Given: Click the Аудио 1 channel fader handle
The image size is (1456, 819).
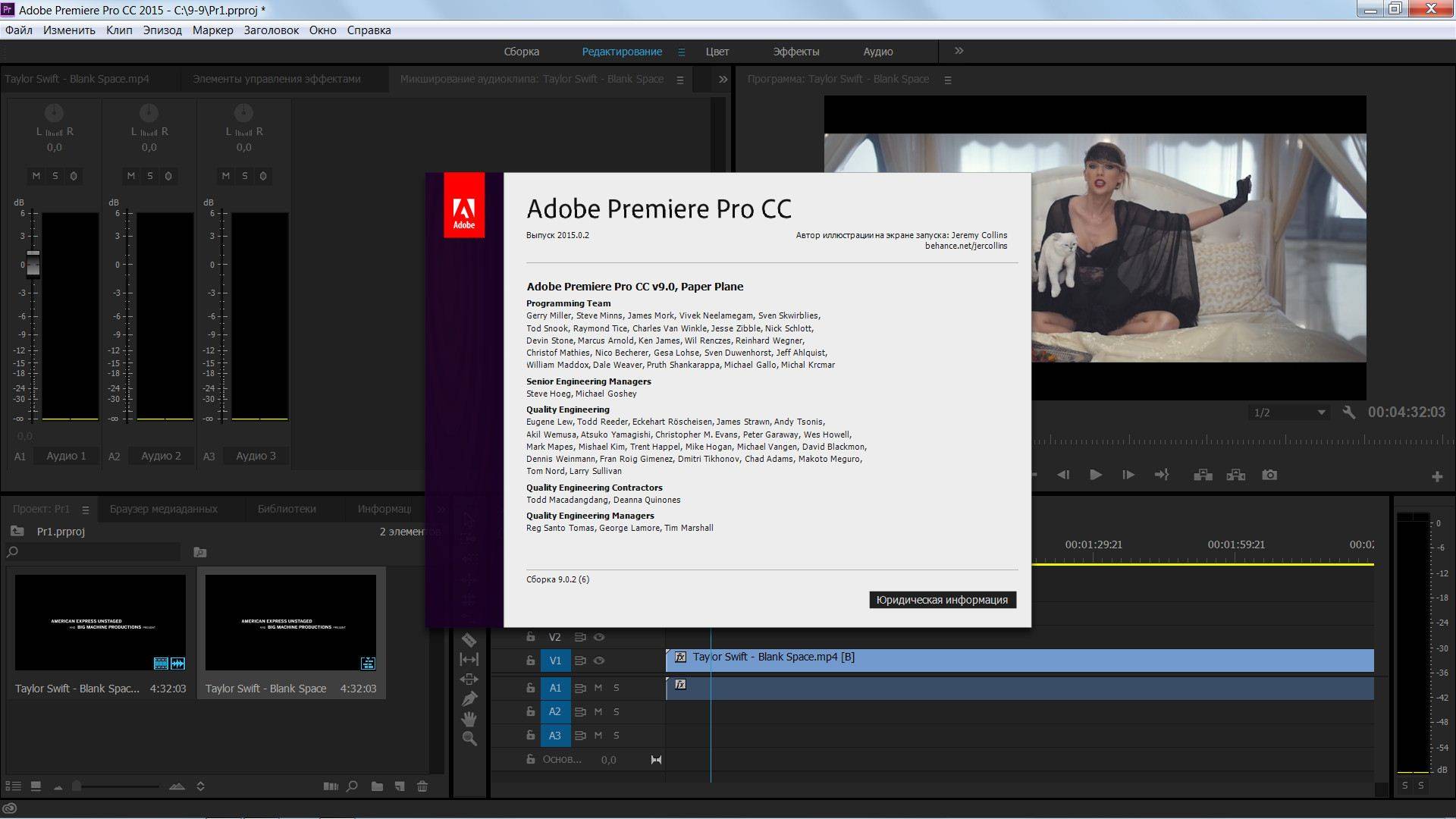Looking at the screenshot, I should (x=33, y=263).
